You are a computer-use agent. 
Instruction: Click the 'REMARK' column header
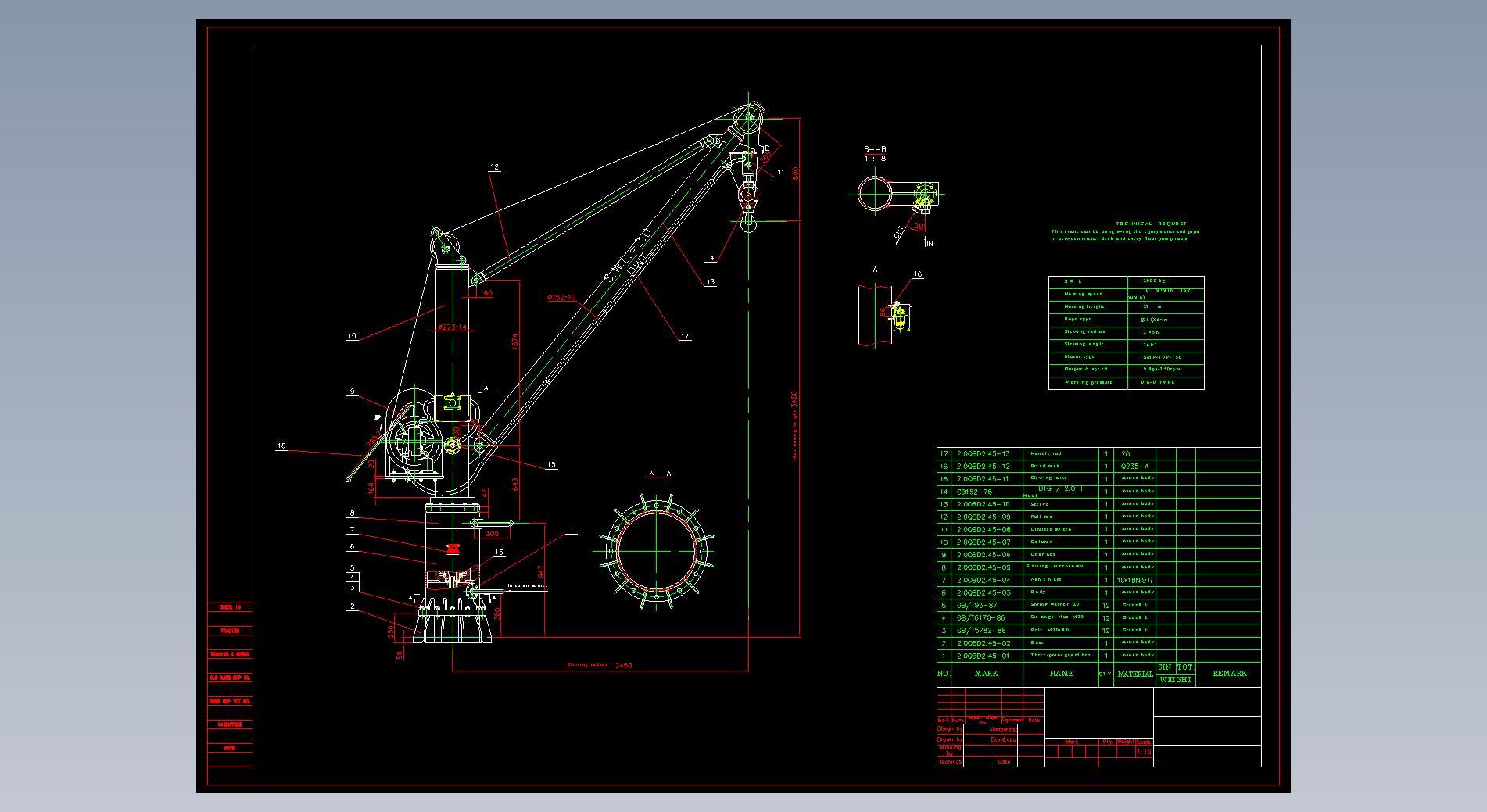click(1230, 674)
